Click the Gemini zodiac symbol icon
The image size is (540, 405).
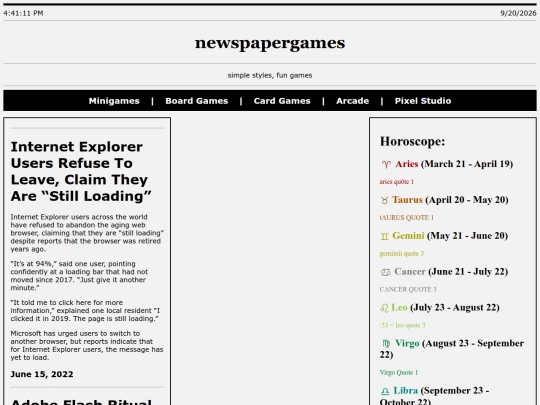[385, 236]
